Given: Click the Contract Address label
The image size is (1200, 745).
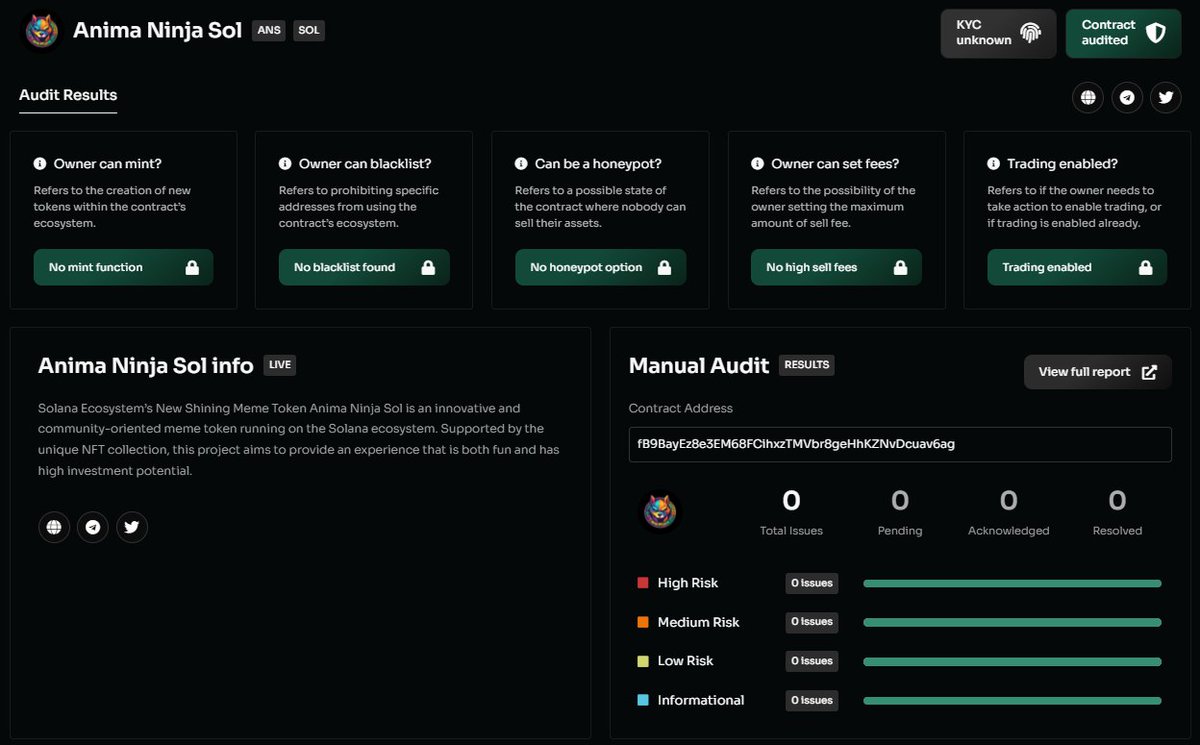Looking at the screenshot, I should click(681, 408).
